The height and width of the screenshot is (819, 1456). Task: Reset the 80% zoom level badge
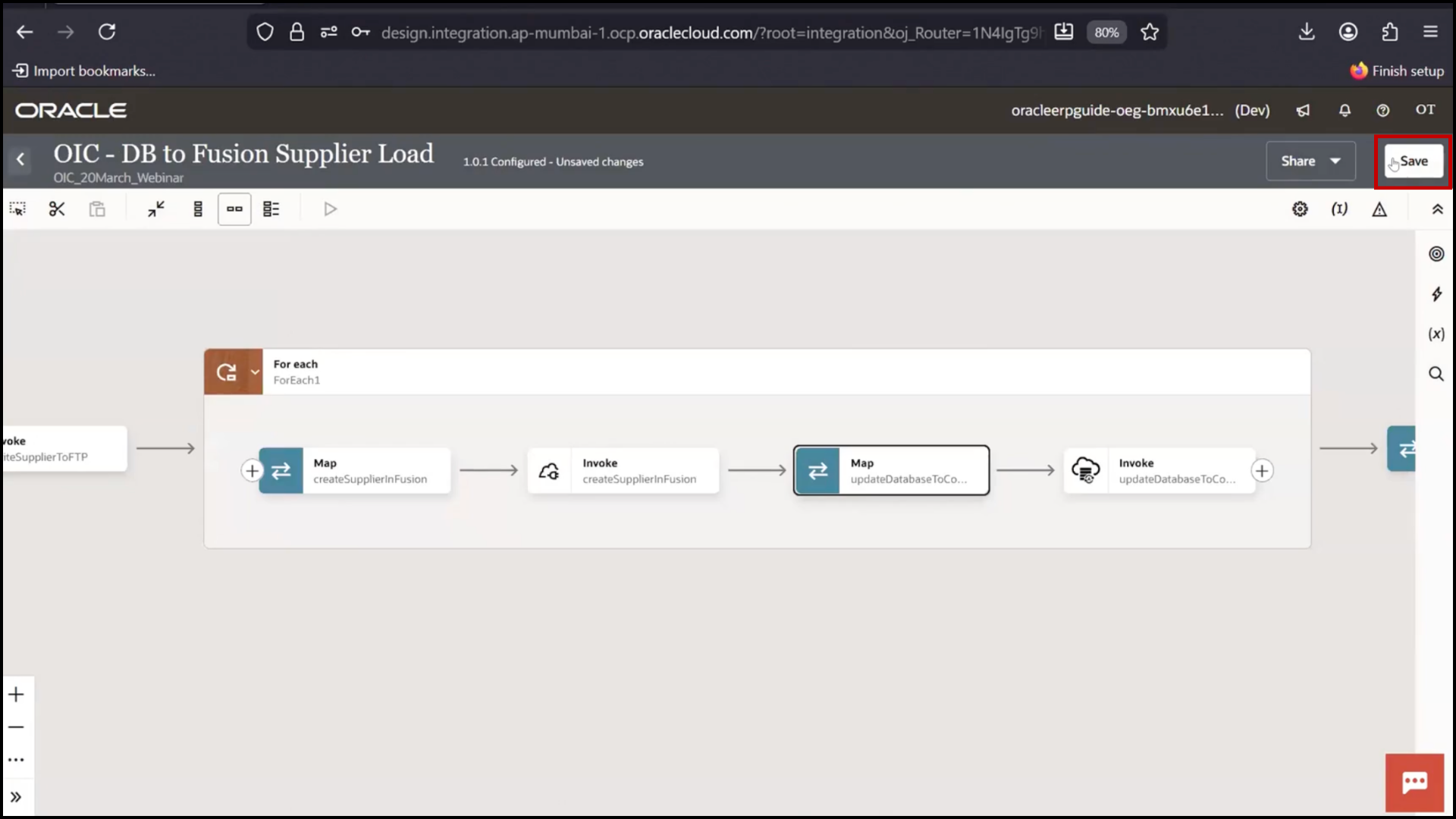pyautogui.click(x=1106, y=33)
